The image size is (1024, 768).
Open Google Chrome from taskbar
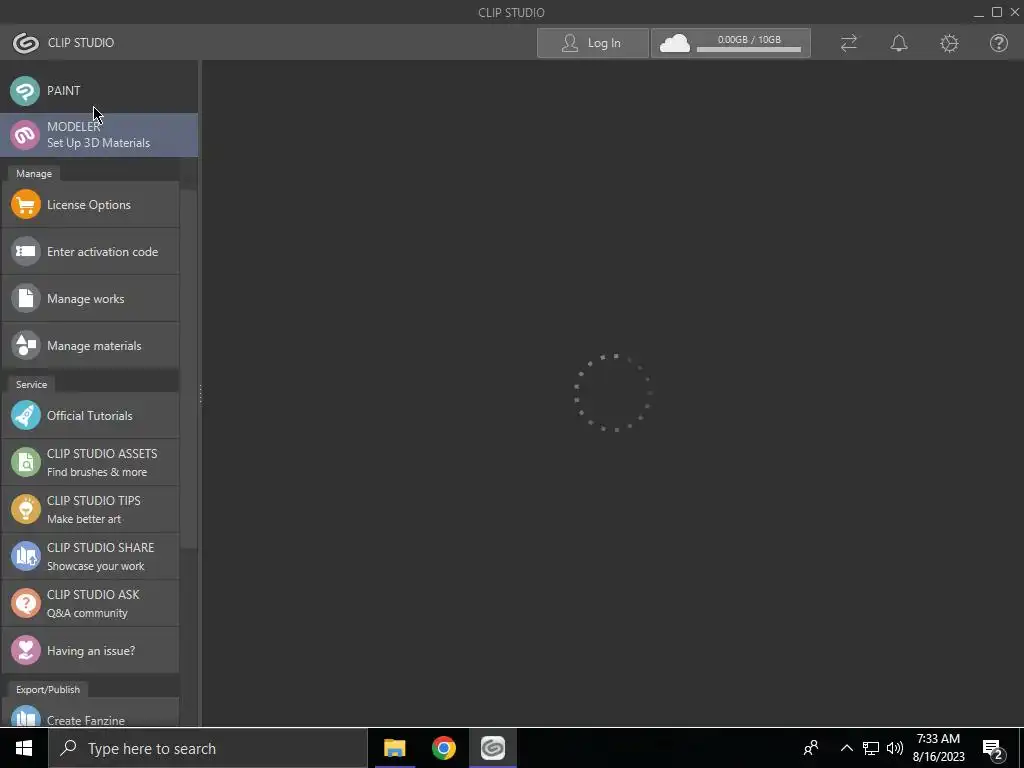443,748
